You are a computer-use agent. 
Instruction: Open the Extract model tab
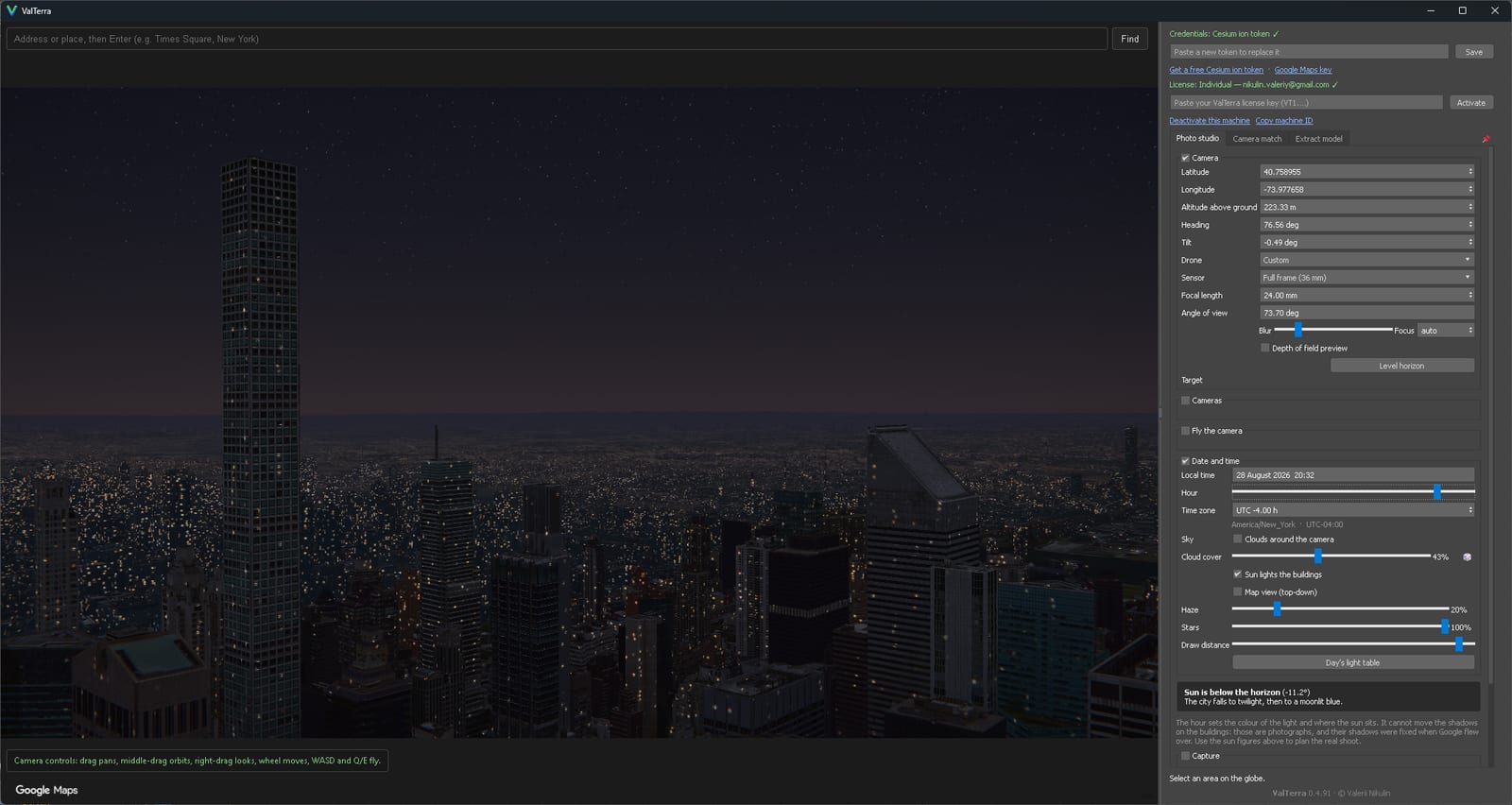point(1318,139)
